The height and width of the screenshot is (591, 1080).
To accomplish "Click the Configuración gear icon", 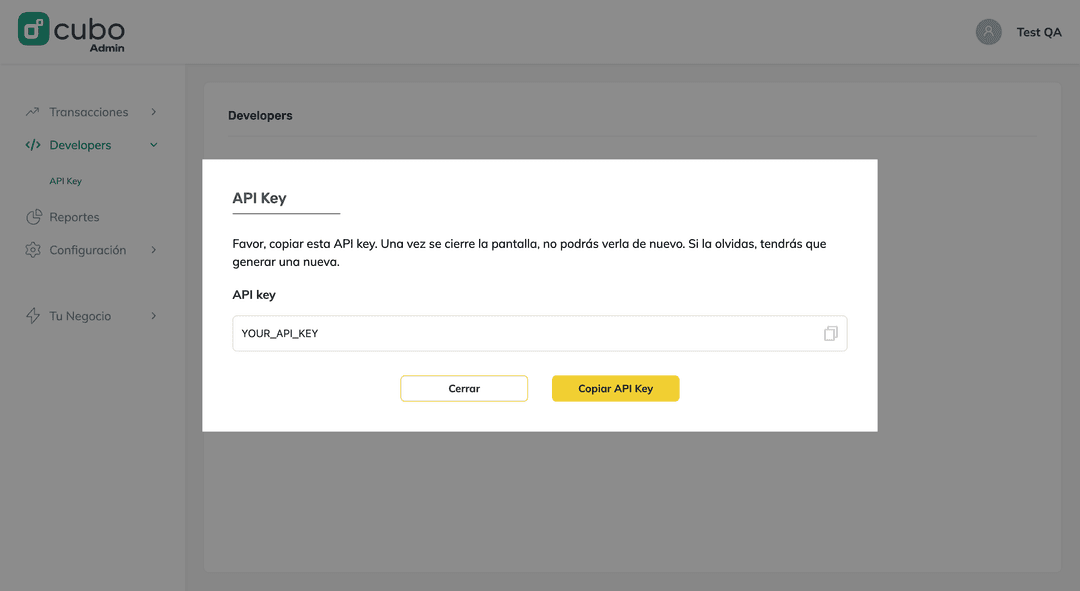I will [32, 249].
